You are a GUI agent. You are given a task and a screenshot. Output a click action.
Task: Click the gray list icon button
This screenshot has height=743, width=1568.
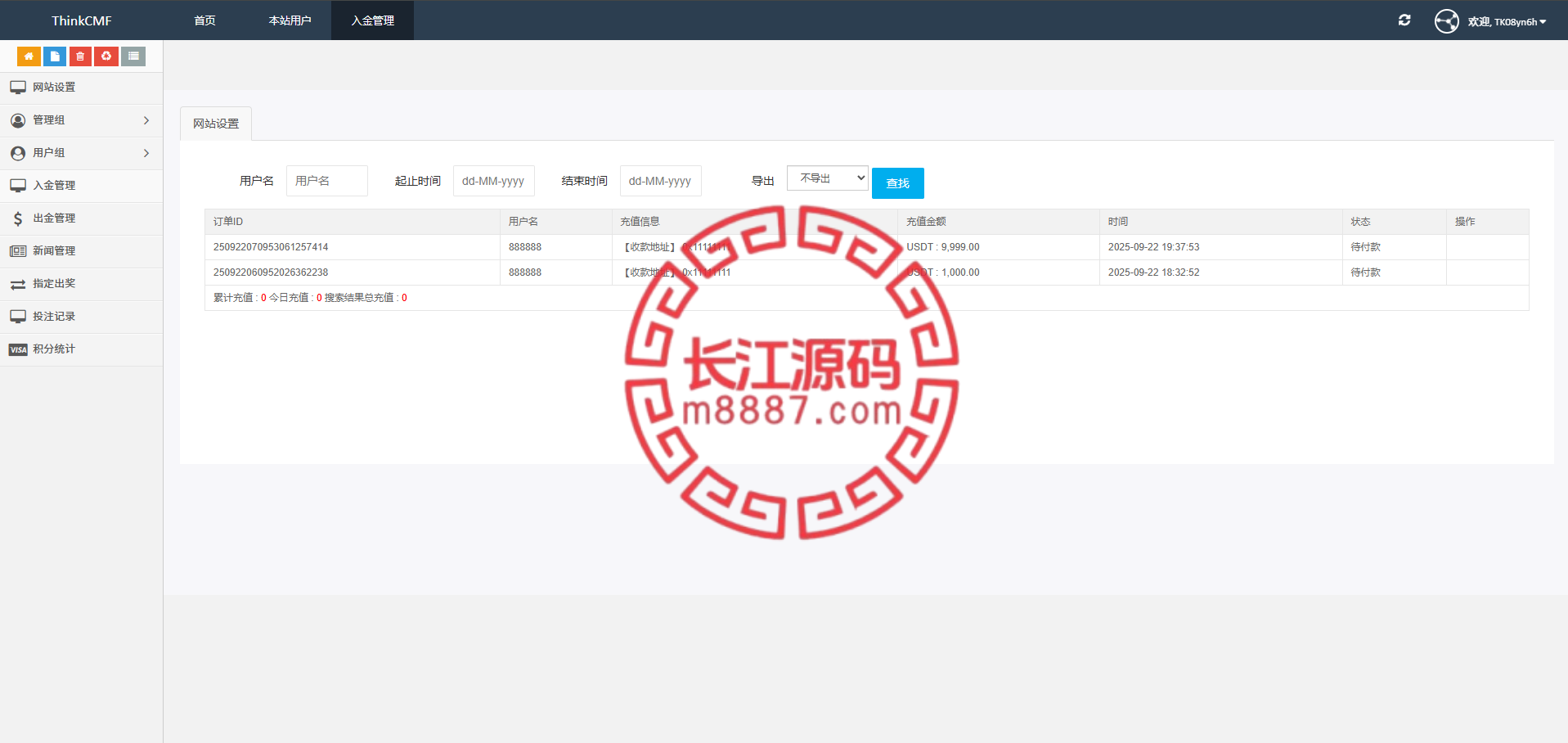point(133,56)
